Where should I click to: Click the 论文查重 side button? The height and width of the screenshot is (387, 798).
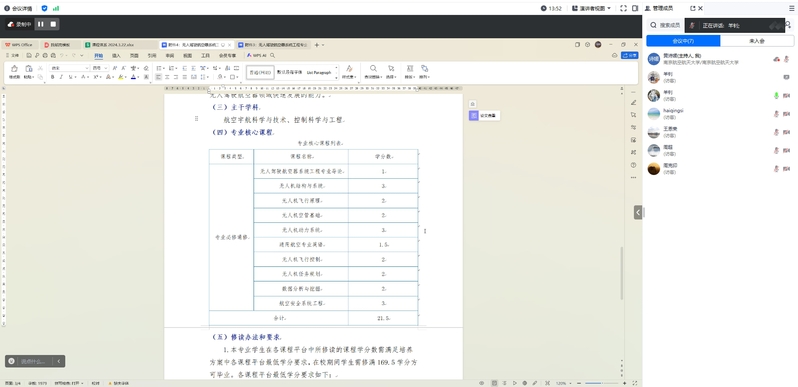click(x=484, y=116)
